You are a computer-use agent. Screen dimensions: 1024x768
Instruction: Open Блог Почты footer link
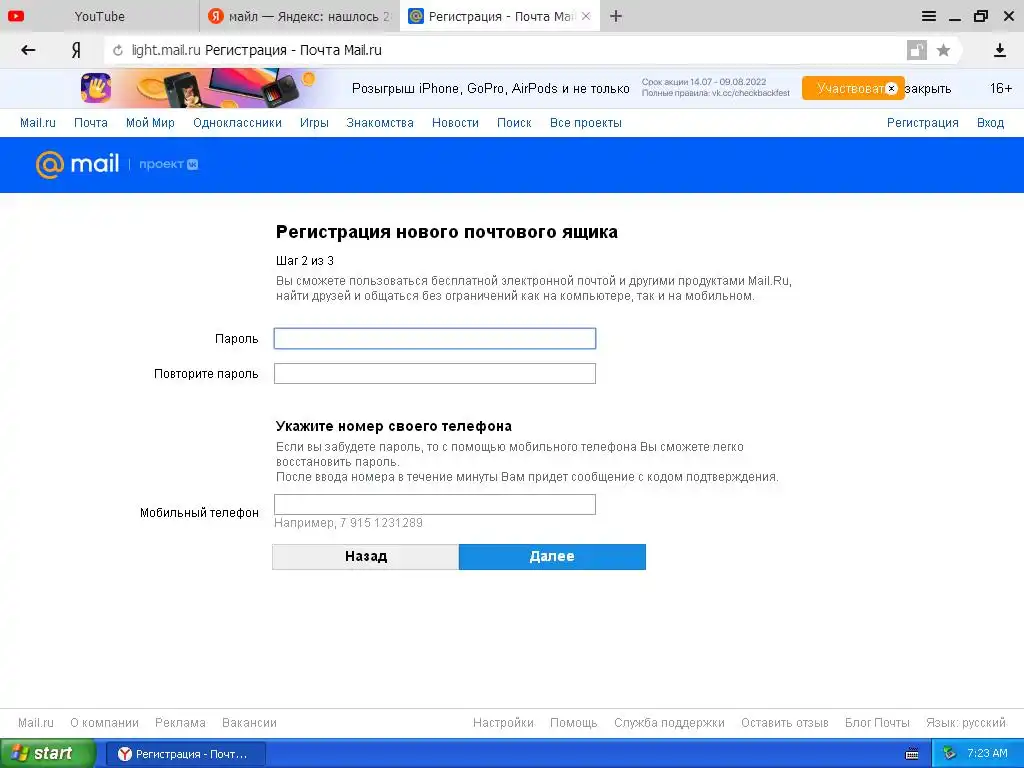tap(877, 723)
